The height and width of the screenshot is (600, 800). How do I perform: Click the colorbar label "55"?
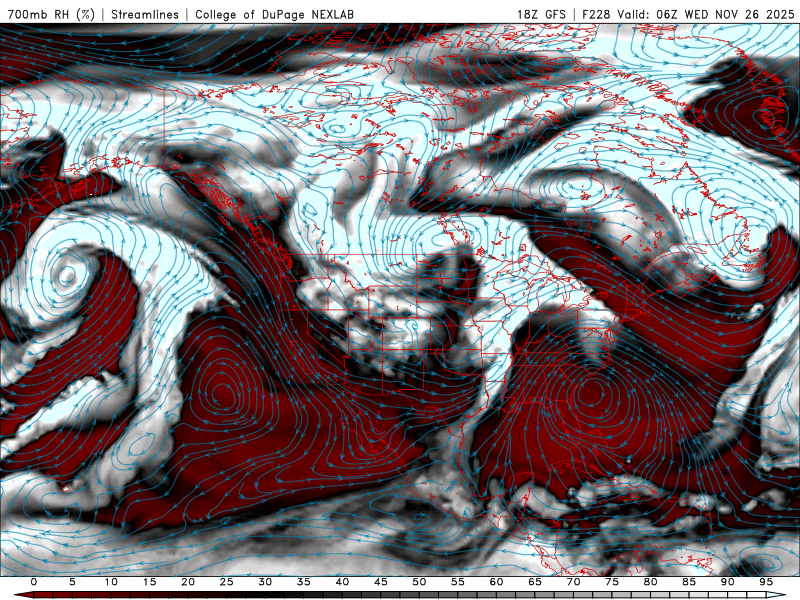[458, 582]
